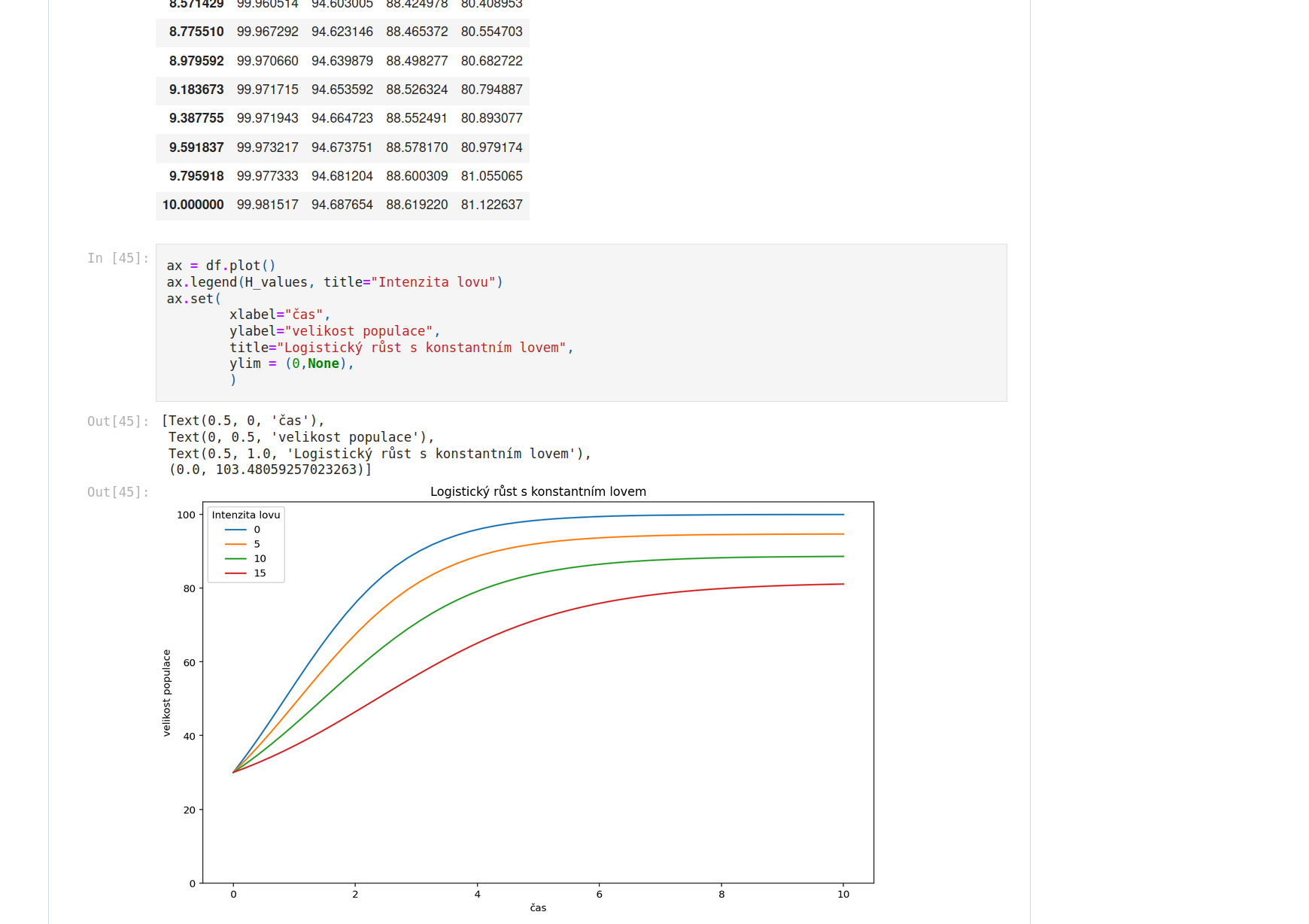Screen dimensions: 1309x924
Task: Click the legend title "Intenzita lovu"
Action: click(x=246, y=515)
